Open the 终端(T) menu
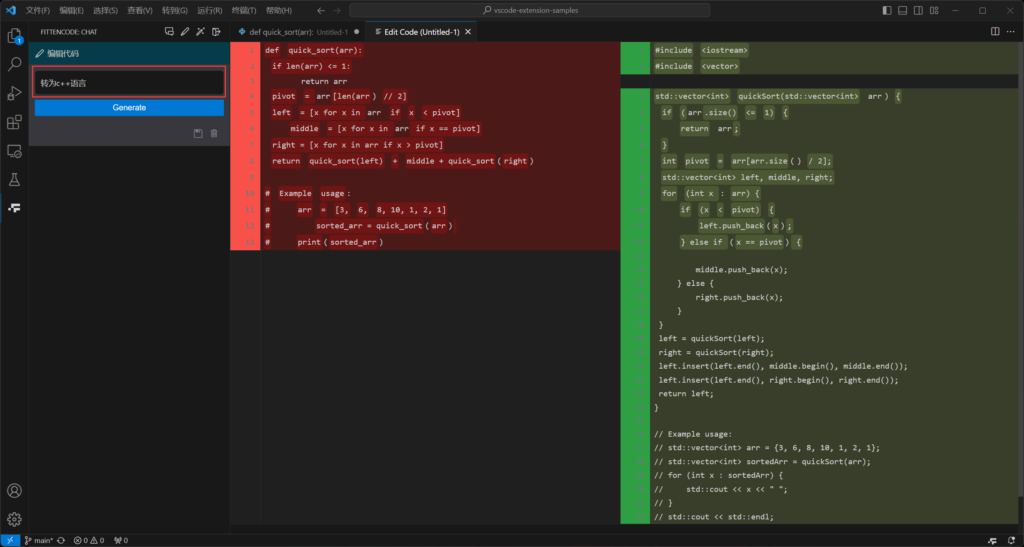The width and height of the screenshot is (1024, 547). point(243,10)
